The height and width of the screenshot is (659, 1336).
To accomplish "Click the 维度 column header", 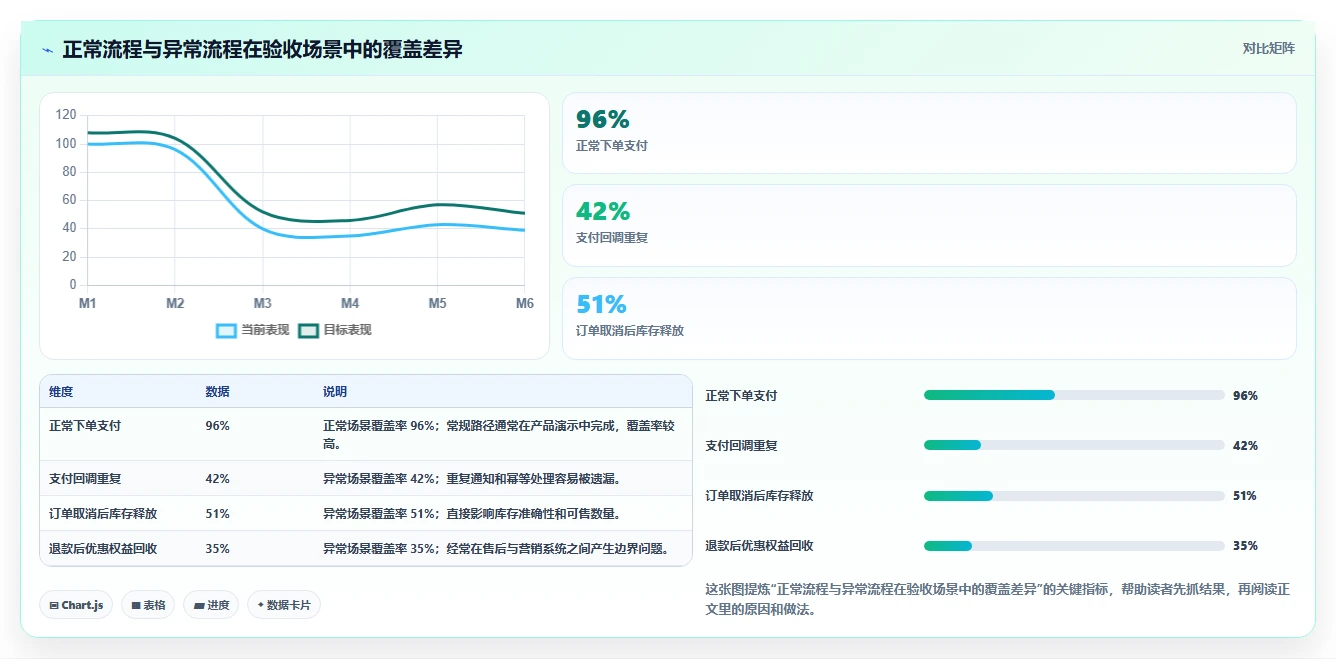I will click(x=61, y=392).
